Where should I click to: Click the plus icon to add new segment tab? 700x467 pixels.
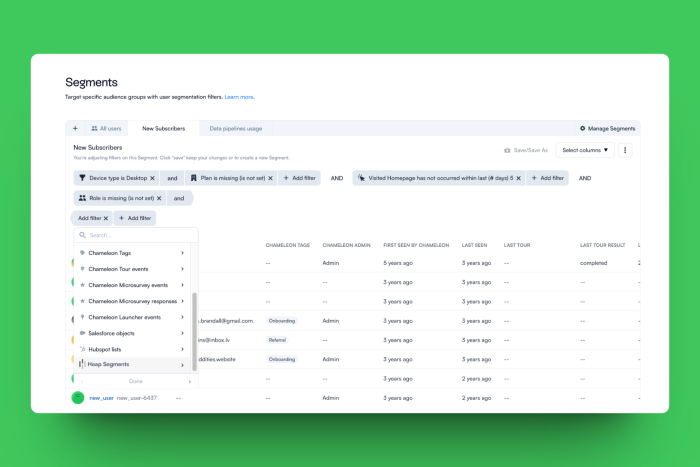[x=75, y=128]
